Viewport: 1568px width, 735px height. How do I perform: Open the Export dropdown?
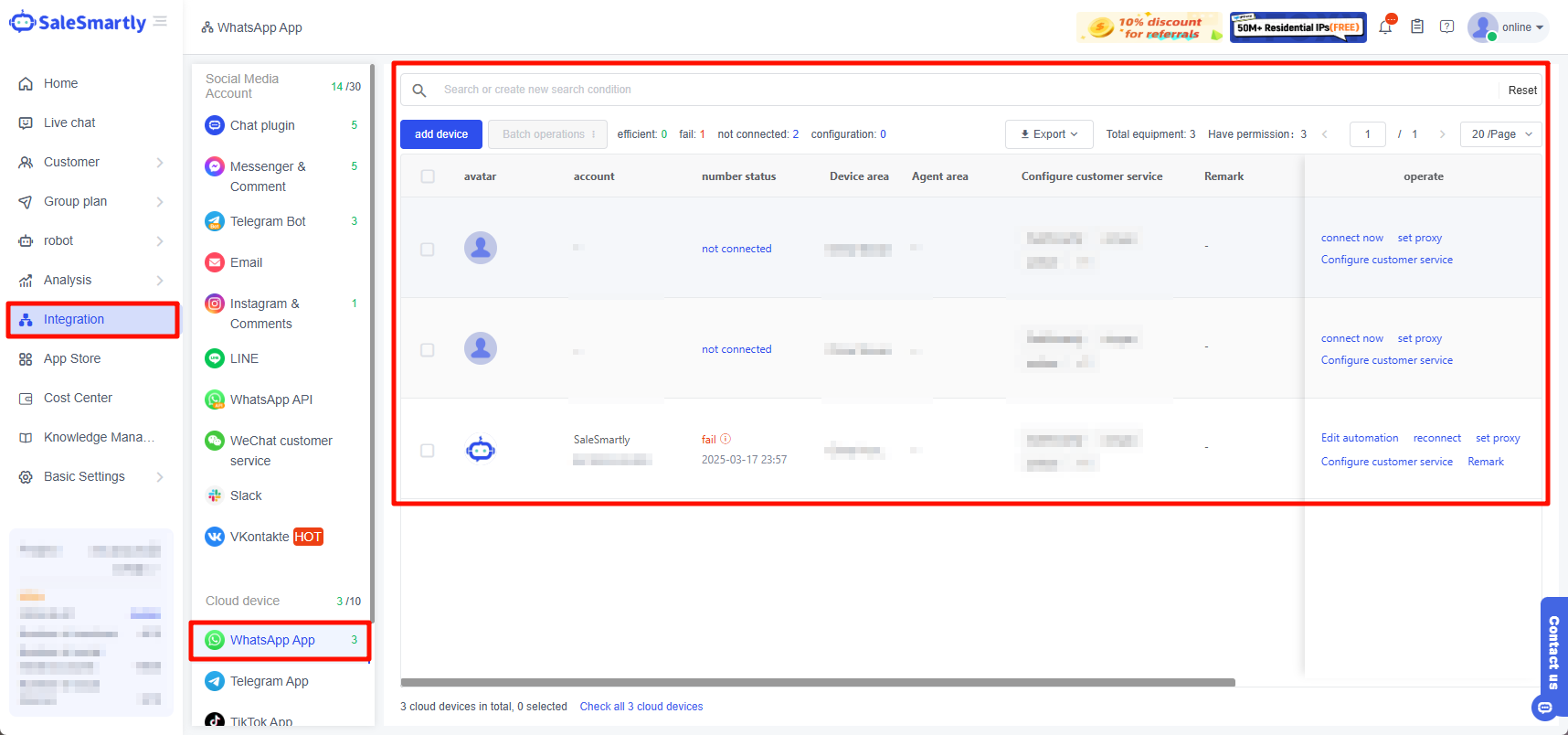point(1049,134)
